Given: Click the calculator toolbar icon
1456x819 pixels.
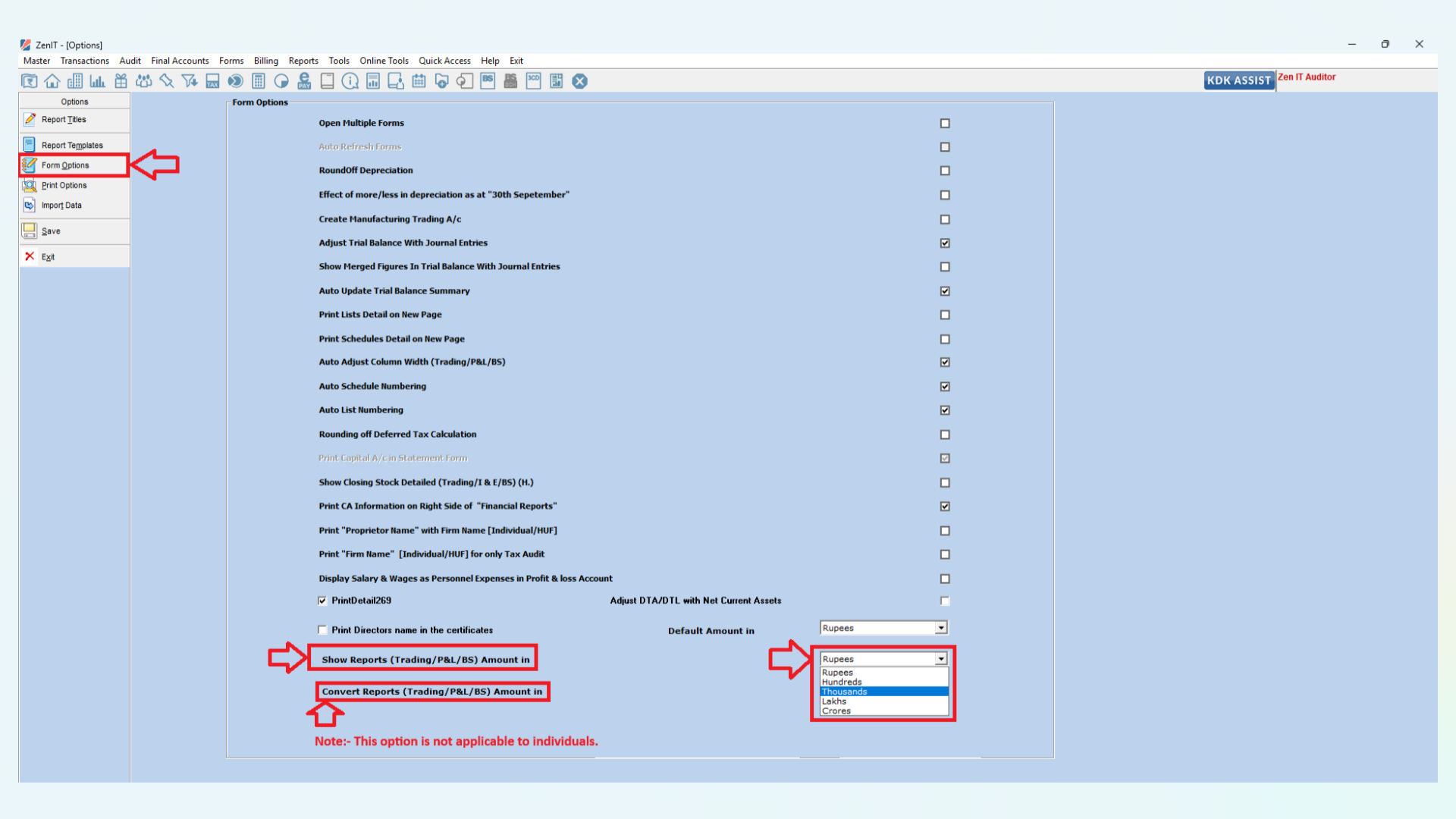Looking at the screenshot, I should [x=258, y=81].
